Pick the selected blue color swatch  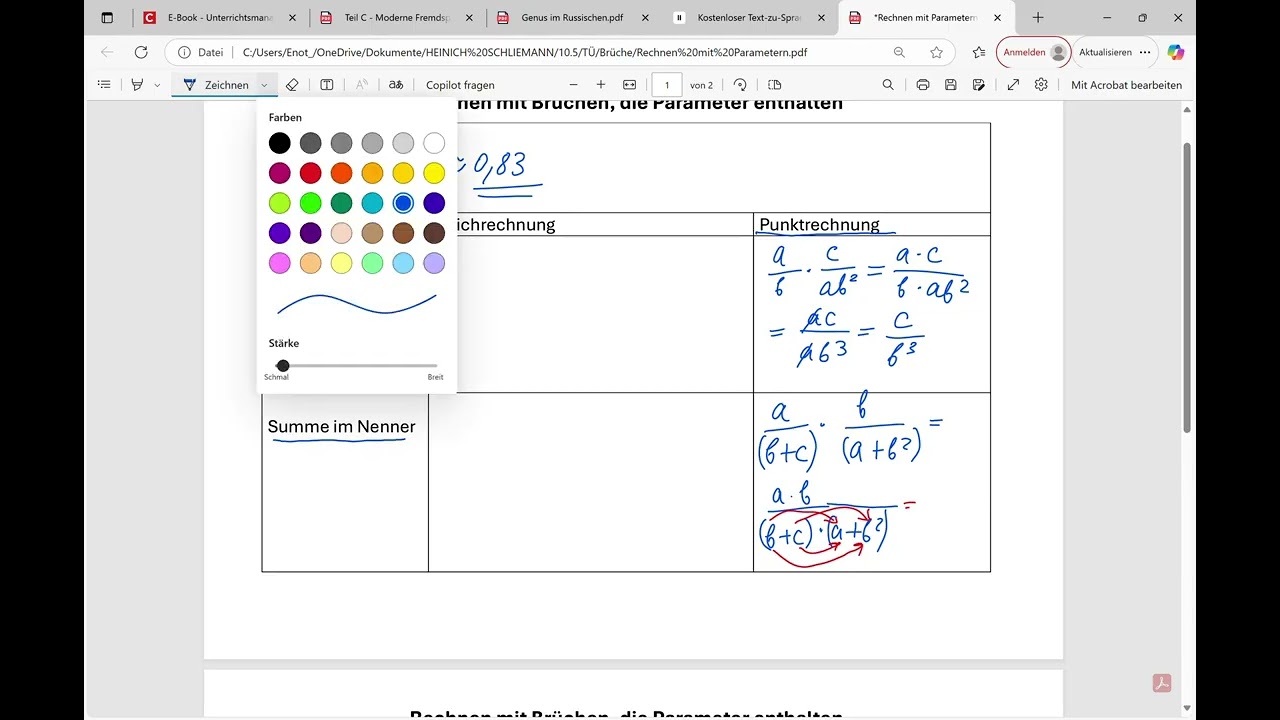coord(403,203)
